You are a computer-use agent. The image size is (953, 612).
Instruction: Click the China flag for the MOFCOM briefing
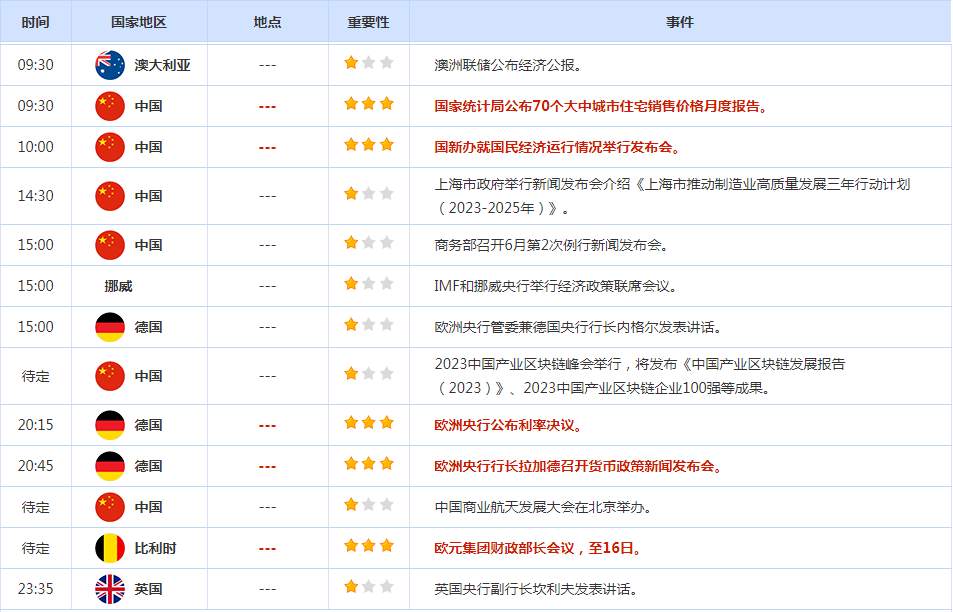[109, 244]
